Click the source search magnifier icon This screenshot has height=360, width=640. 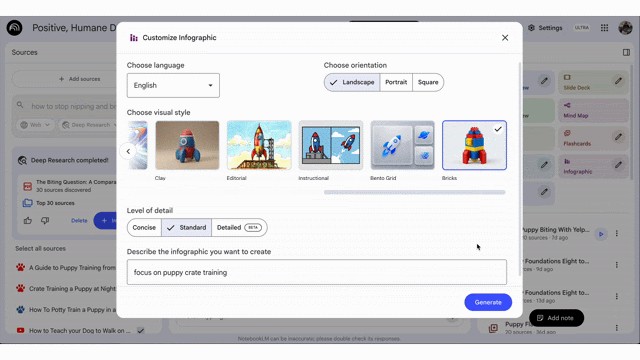coord(20,105)
